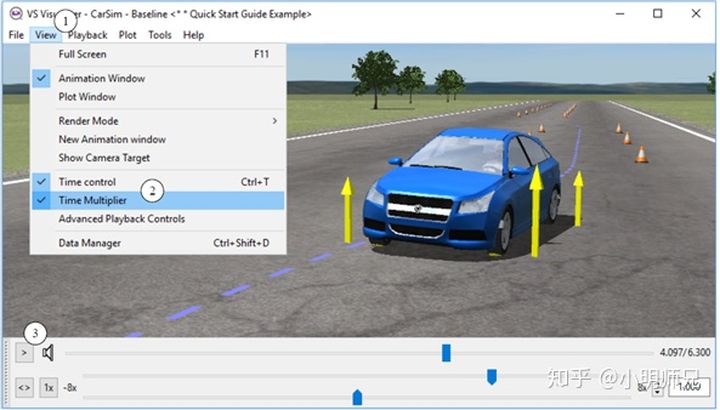The height and width of the screenshot is (410, 720).
Task: Click the timeline position slider handle
Action: click(446, 353)
